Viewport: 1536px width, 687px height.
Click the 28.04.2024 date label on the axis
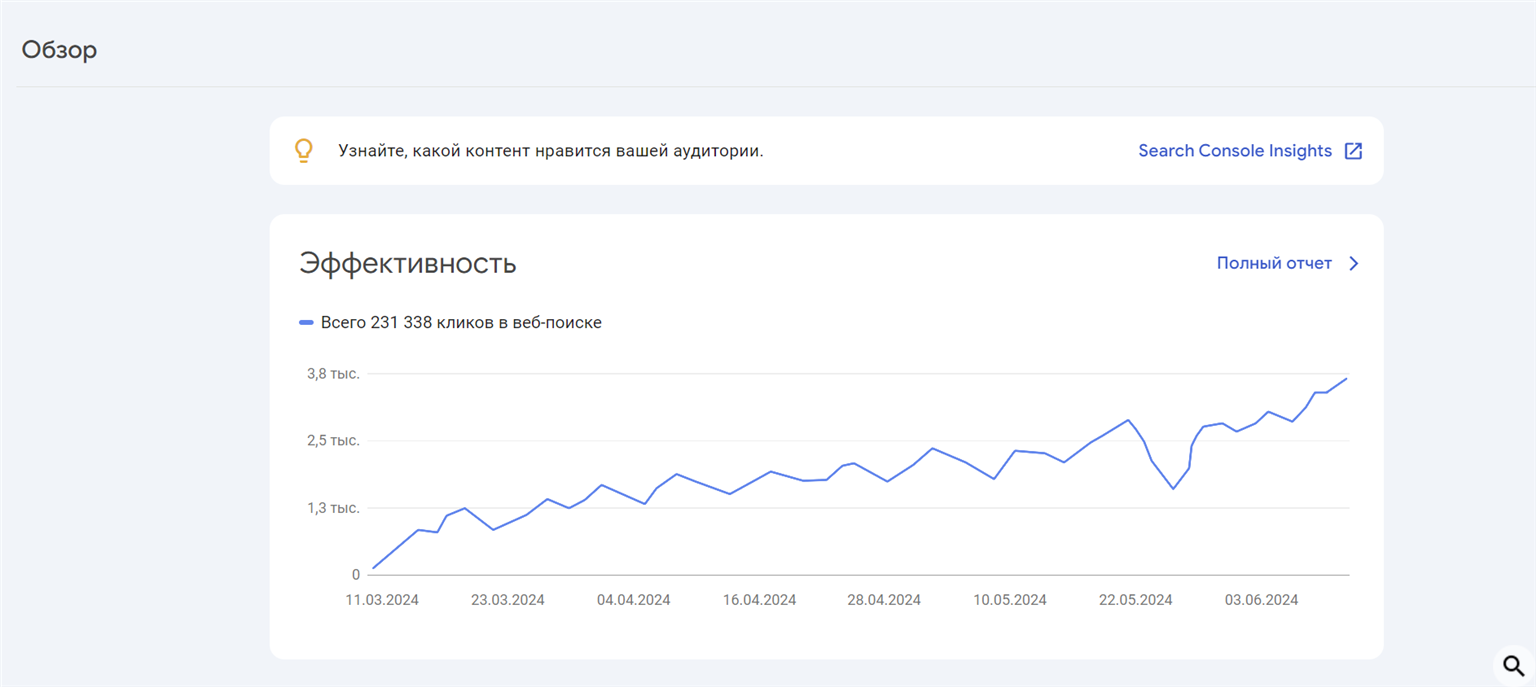pos(884,600)
